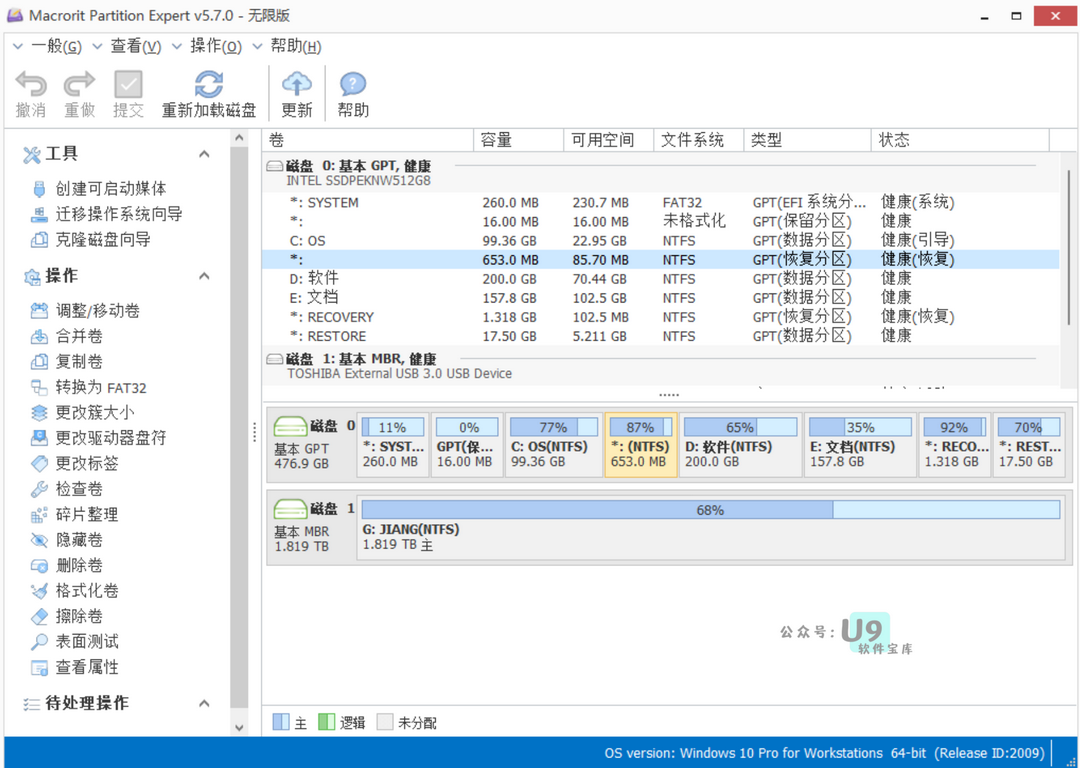Viewport: 1080px width, 768px height.
Task: Choose 更改簇大小 operation
Action: [x=83, y=413]
